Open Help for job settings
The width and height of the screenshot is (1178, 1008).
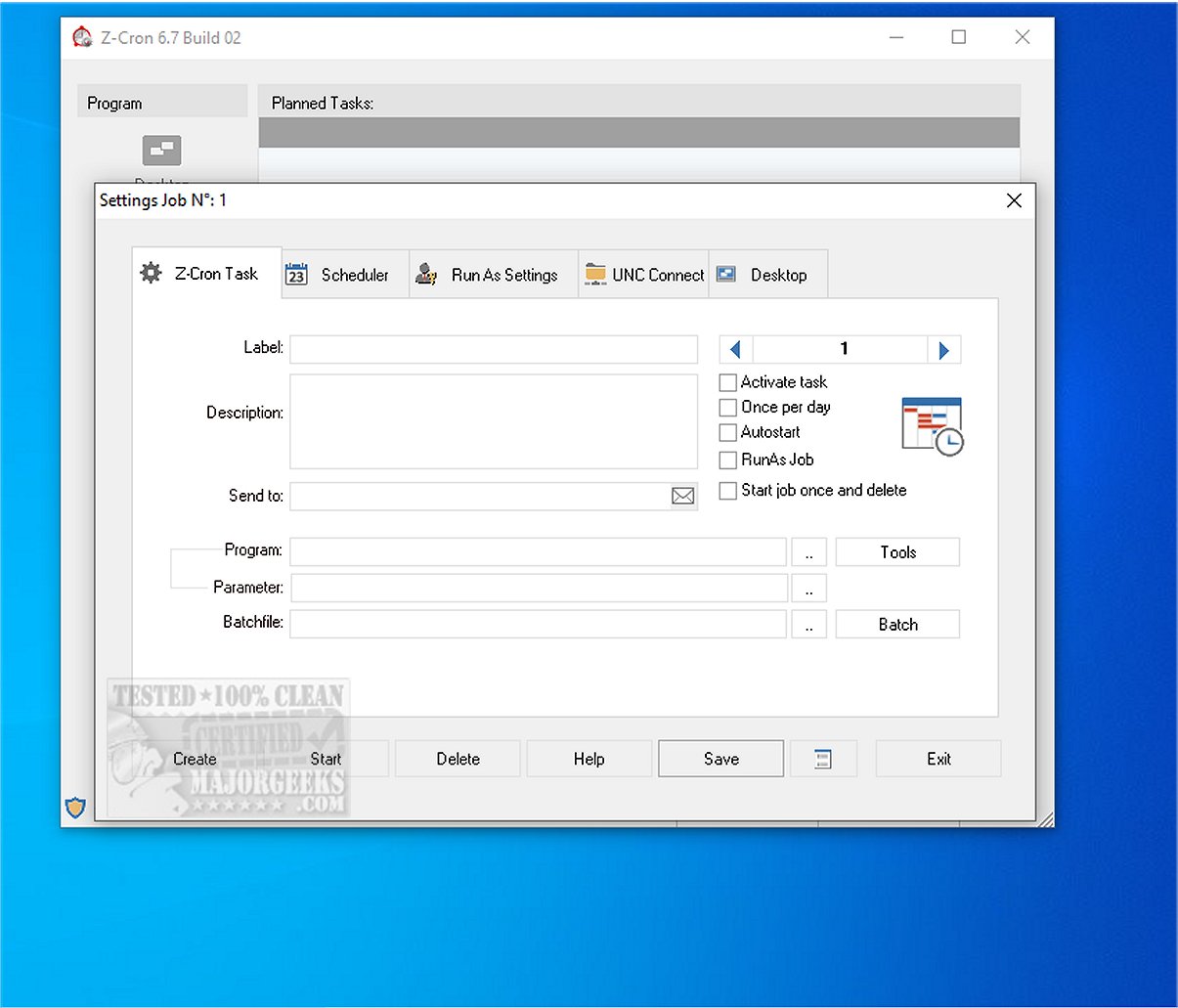(x=589, y=759)
